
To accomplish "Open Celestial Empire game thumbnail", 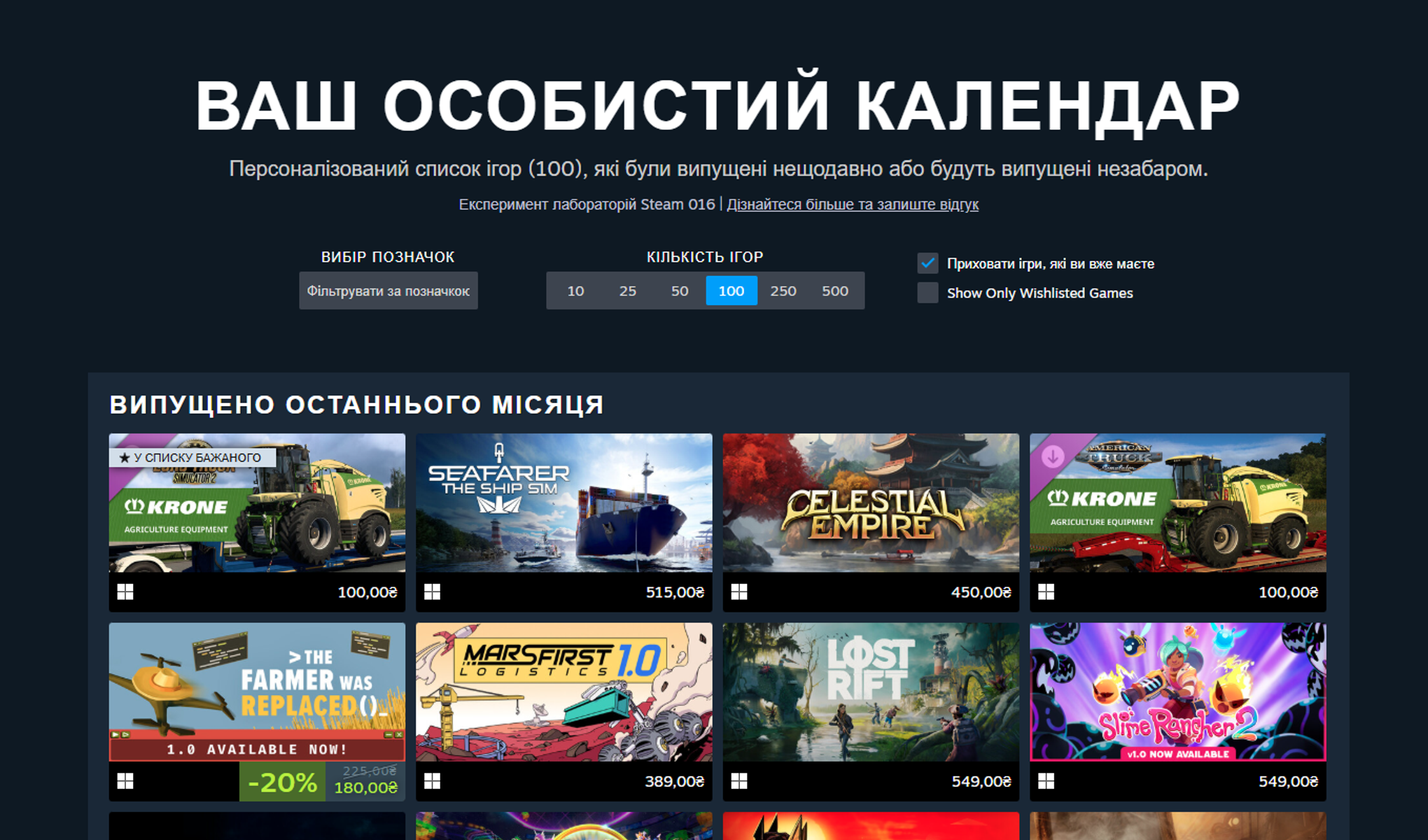I will click(x=871, y=503).
